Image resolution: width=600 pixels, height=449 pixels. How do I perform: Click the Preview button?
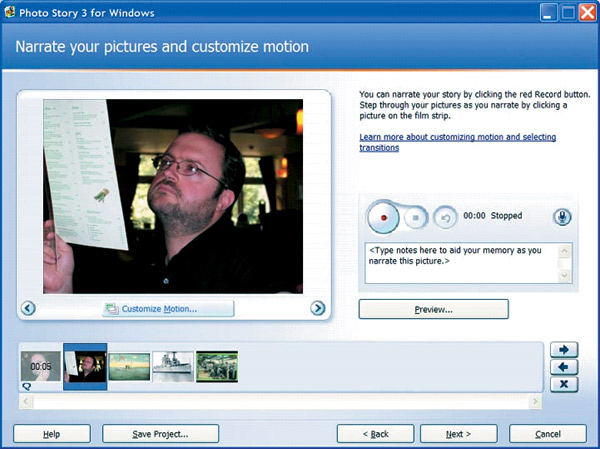tap(433, 309)
